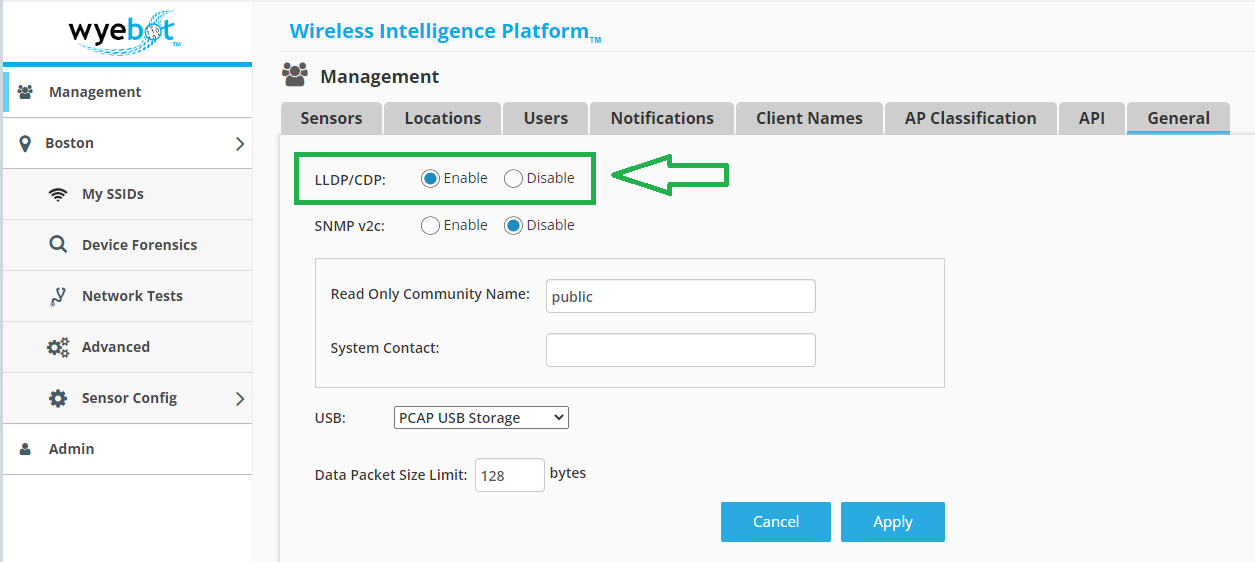Screen dimensions: 1255x562
Task: Open My SSIDs in the sidebar
Action: tap(128, 194)
